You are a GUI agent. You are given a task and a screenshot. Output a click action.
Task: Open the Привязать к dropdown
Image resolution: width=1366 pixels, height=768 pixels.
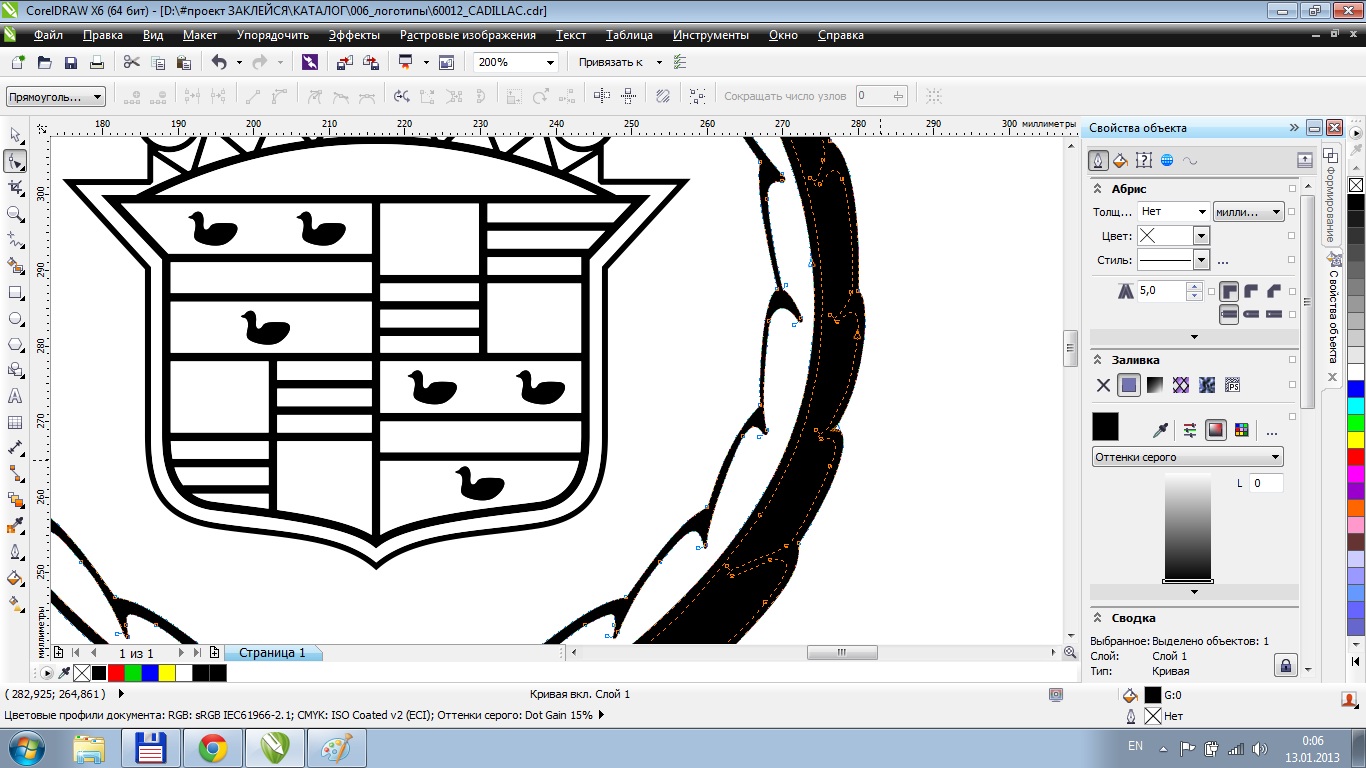659,62
